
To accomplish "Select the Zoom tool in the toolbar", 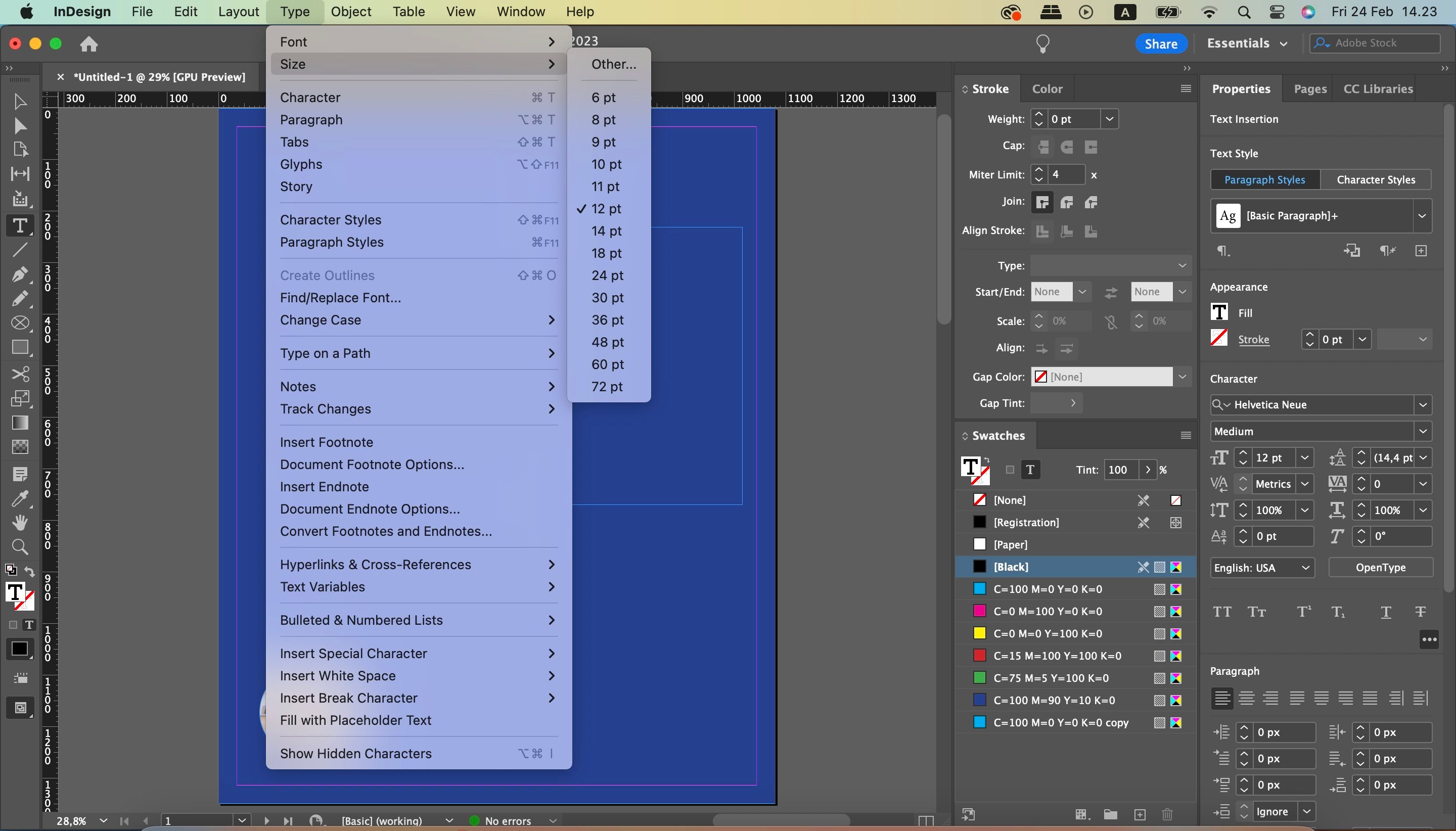I will tap(21, 547).
